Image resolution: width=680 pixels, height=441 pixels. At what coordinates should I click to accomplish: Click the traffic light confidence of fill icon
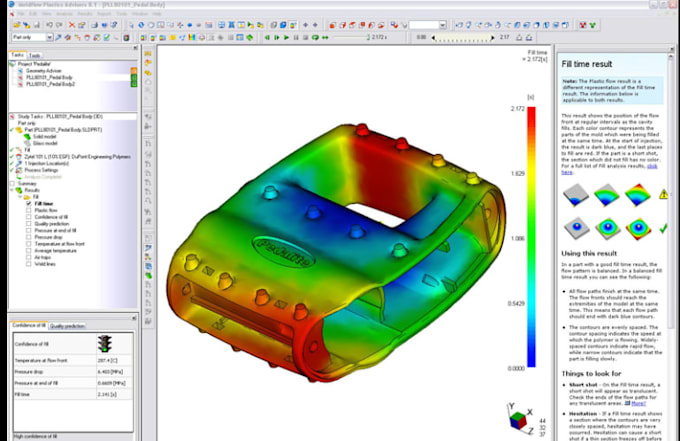105,344
